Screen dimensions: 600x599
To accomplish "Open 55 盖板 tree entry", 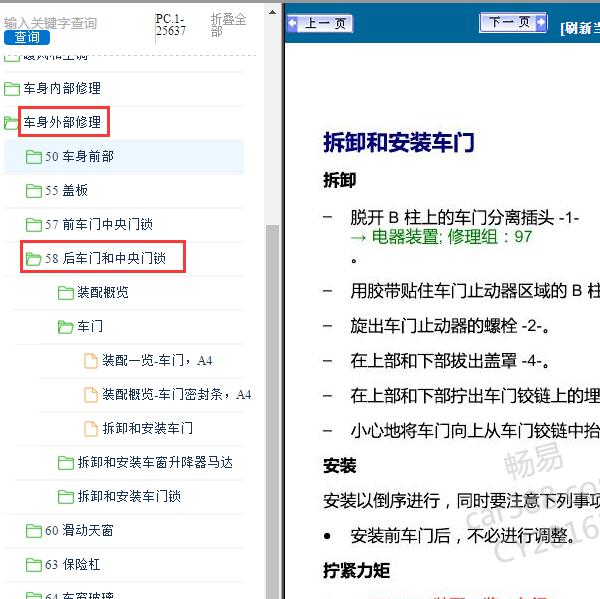I will pos(66,190).
